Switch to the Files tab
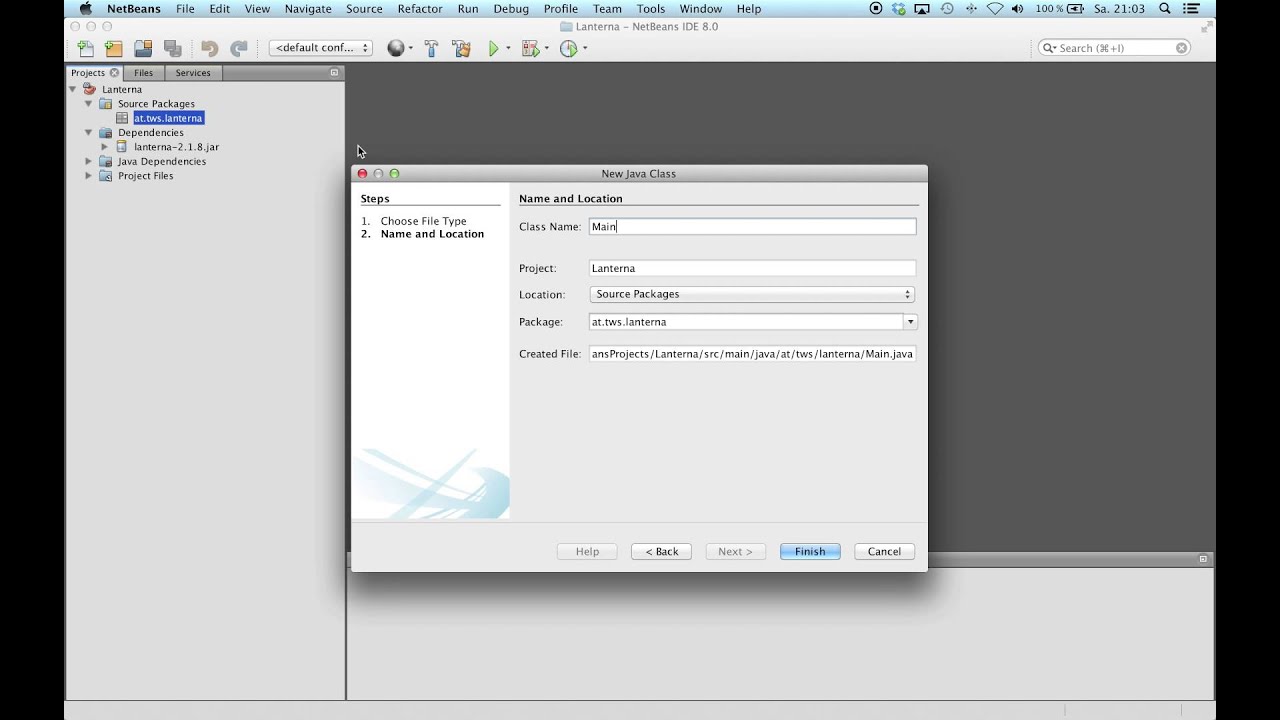The height and width of the screenshot is (720, 1280). click(144, 73)
